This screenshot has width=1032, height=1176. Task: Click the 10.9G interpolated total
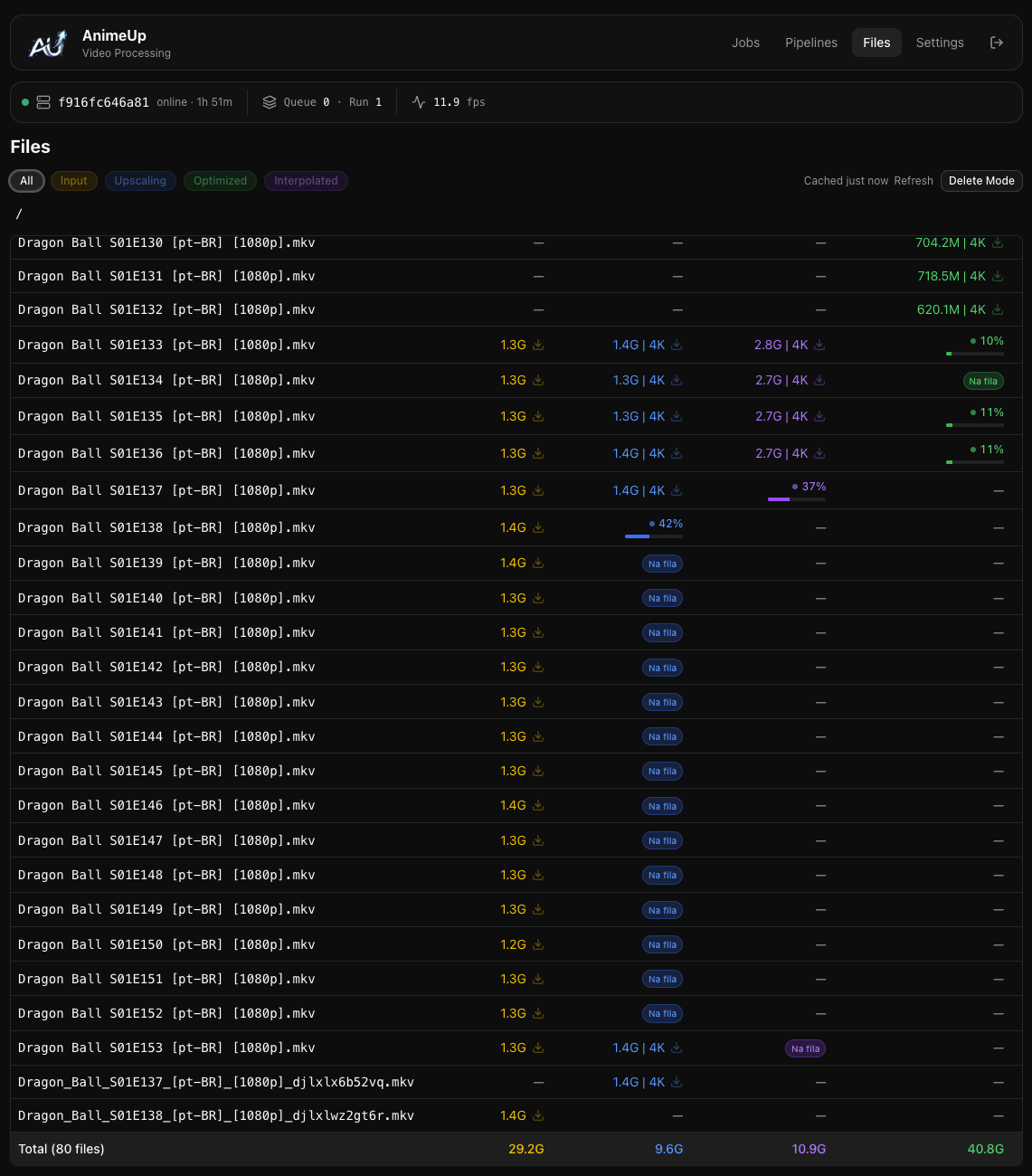[x=809, y=1149]
